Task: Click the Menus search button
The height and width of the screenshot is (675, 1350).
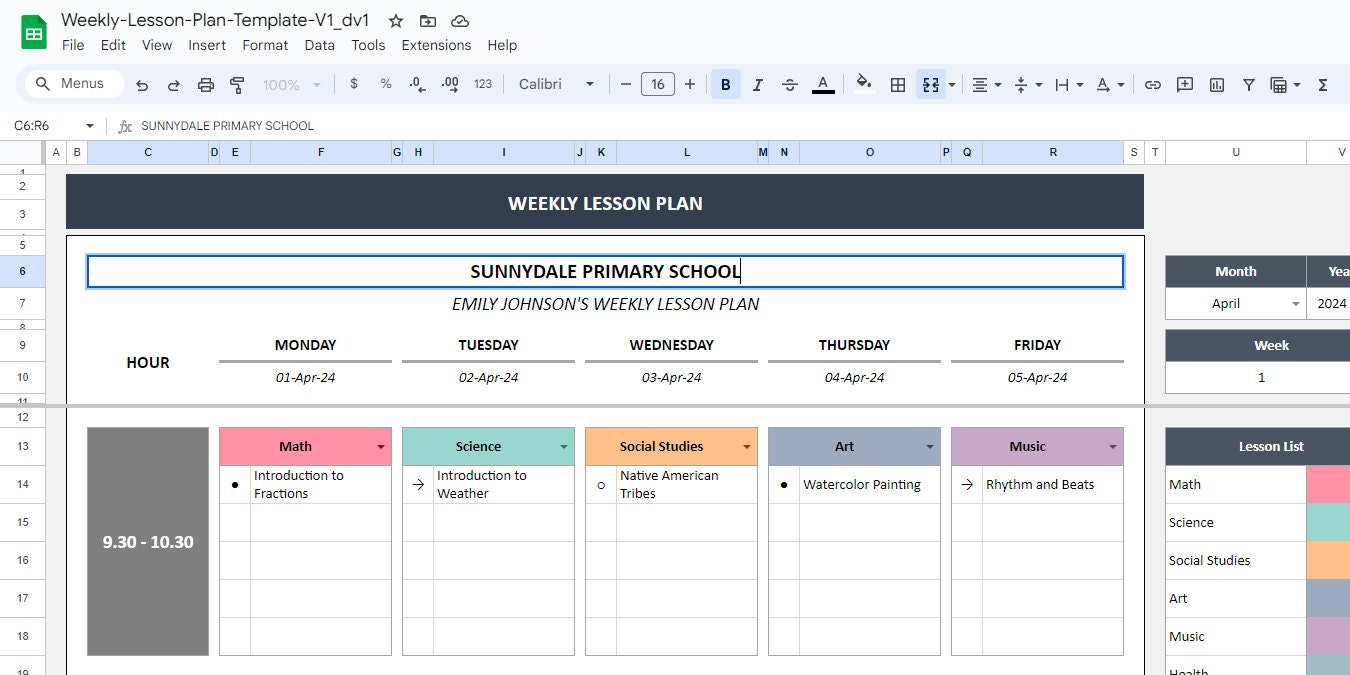Action: [71, 84]
